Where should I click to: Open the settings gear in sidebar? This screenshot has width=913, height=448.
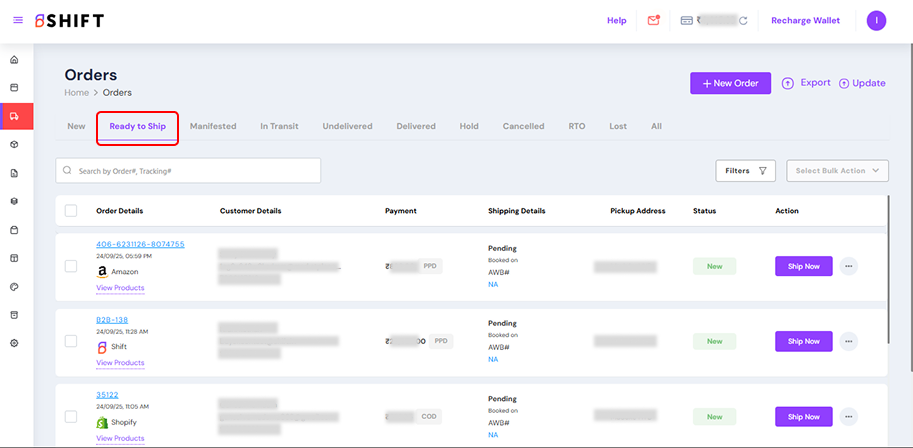pos(14,343)
